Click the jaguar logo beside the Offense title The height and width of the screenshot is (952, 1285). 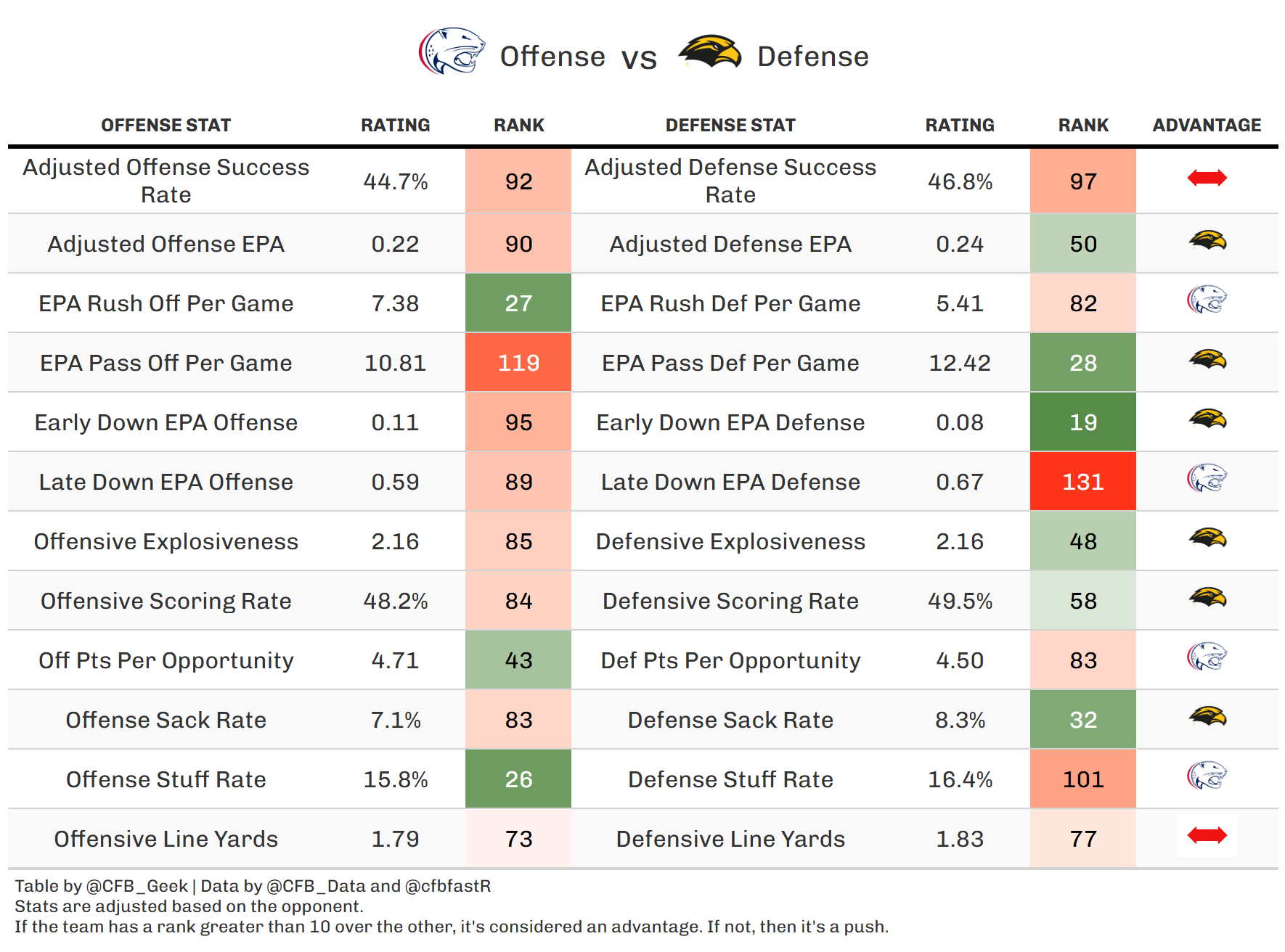(x=452, y=51)
